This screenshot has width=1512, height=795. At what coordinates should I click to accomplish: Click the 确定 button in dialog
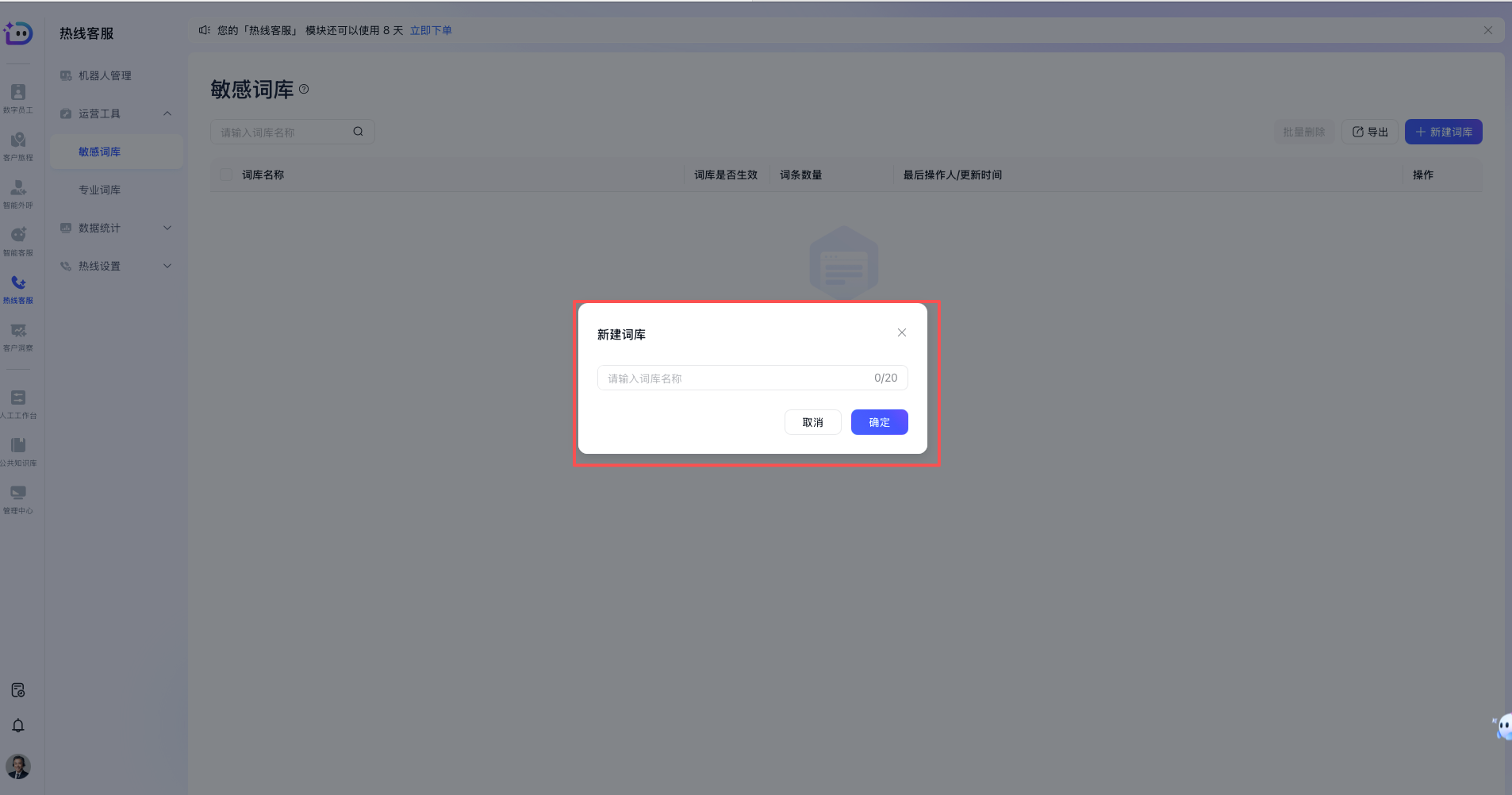(x=879, y=422)
